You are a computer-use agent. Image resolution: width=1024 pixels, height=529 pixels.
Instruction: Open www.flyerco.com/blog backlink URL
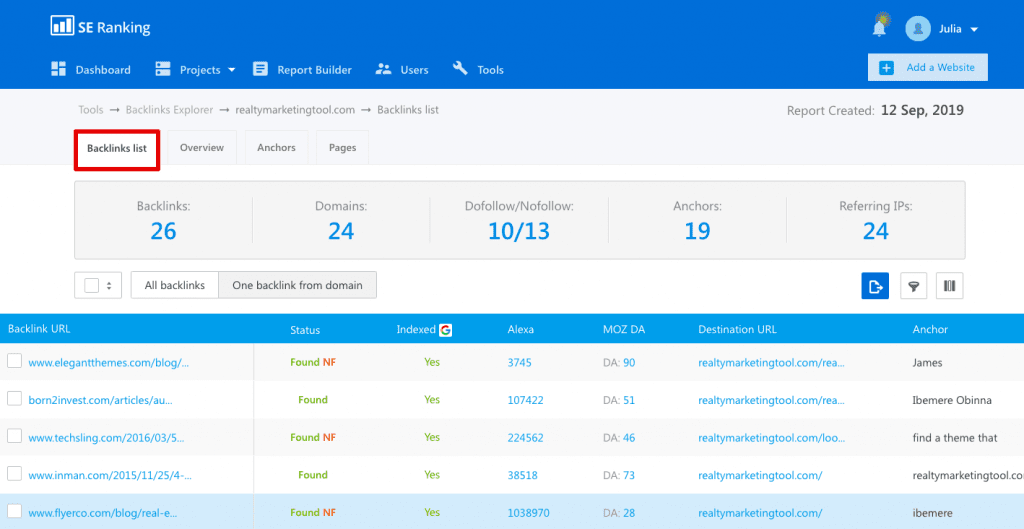(x=103, y=513)
